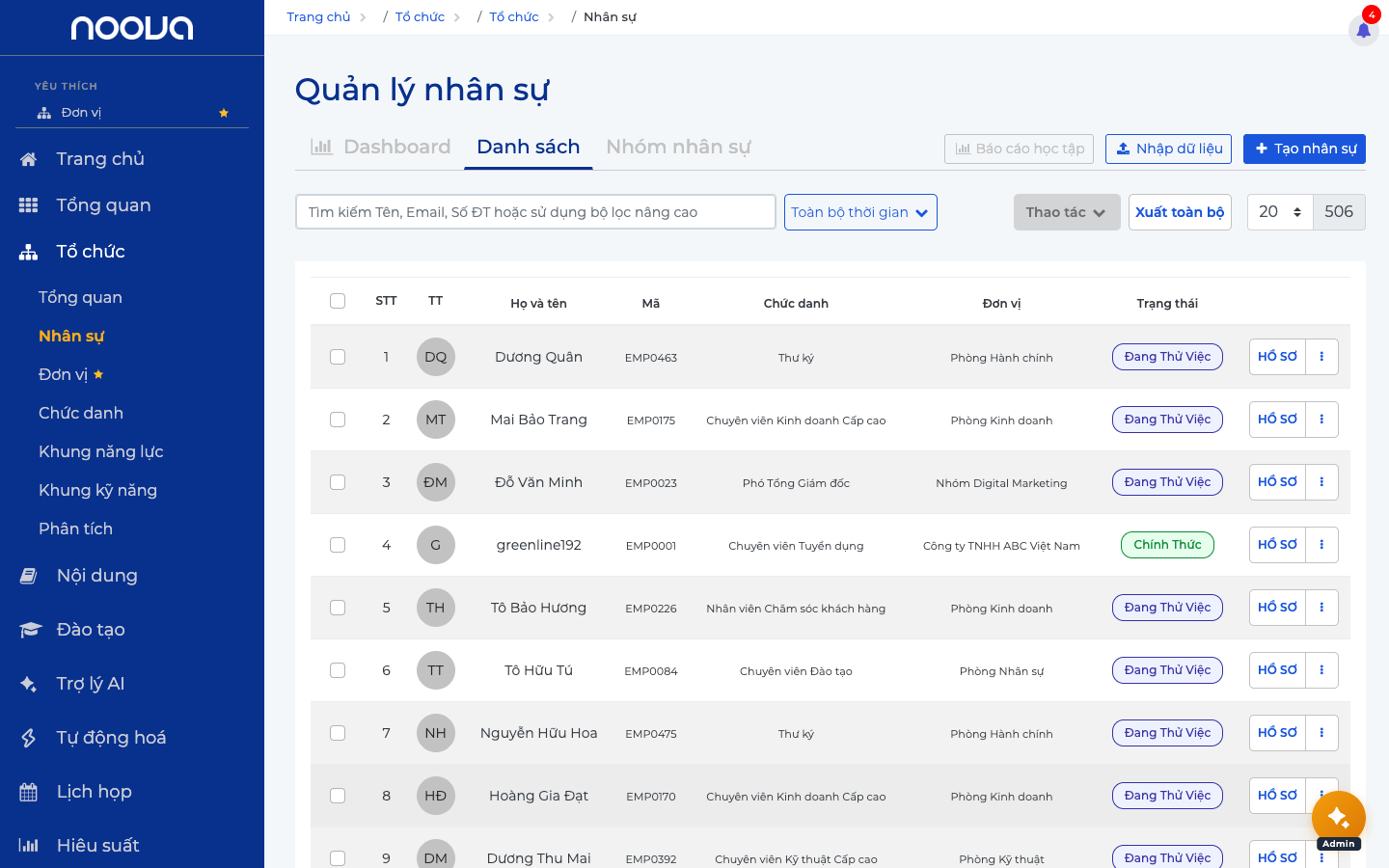The width and height of the screenshot is (1389, 868).
Task: Open Chức danh in the sidebar
Action: pos(81,413)
